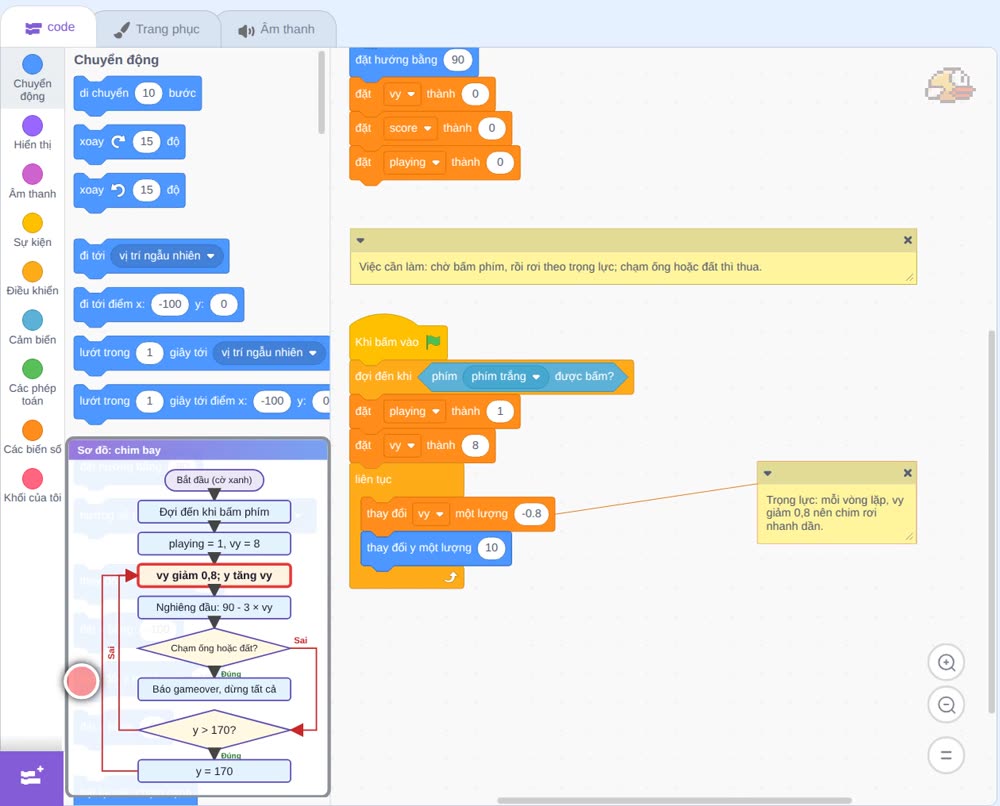Close the 'Trọng lực' comment note

[x=908, y=473]
